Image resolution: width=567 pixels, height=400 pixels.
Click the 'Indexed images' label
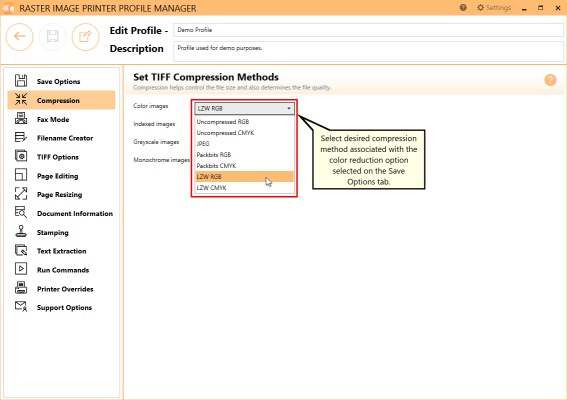pos(154,124)
